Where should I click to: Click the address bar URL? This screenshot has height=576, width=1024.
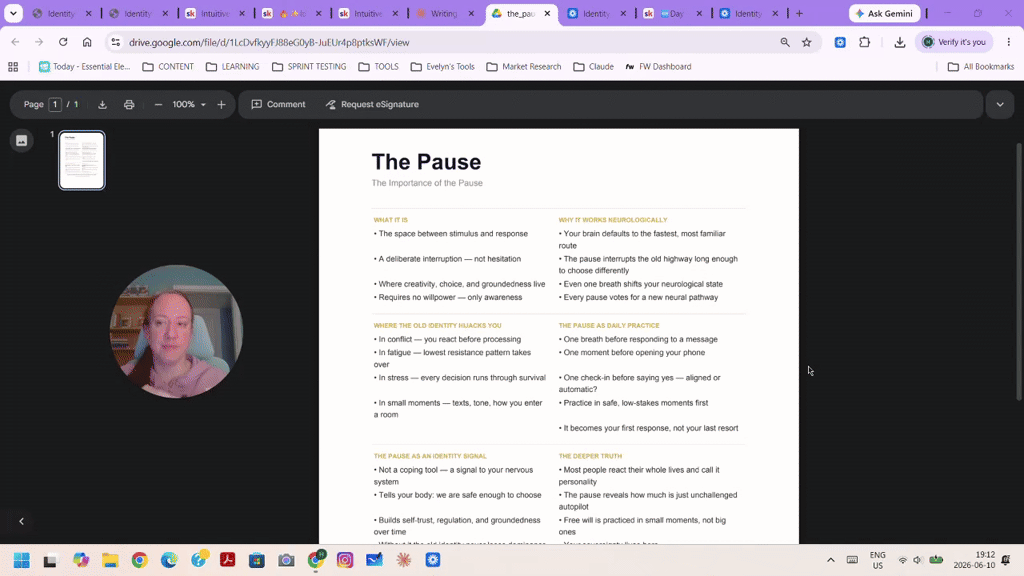click(x=269, y=42)
